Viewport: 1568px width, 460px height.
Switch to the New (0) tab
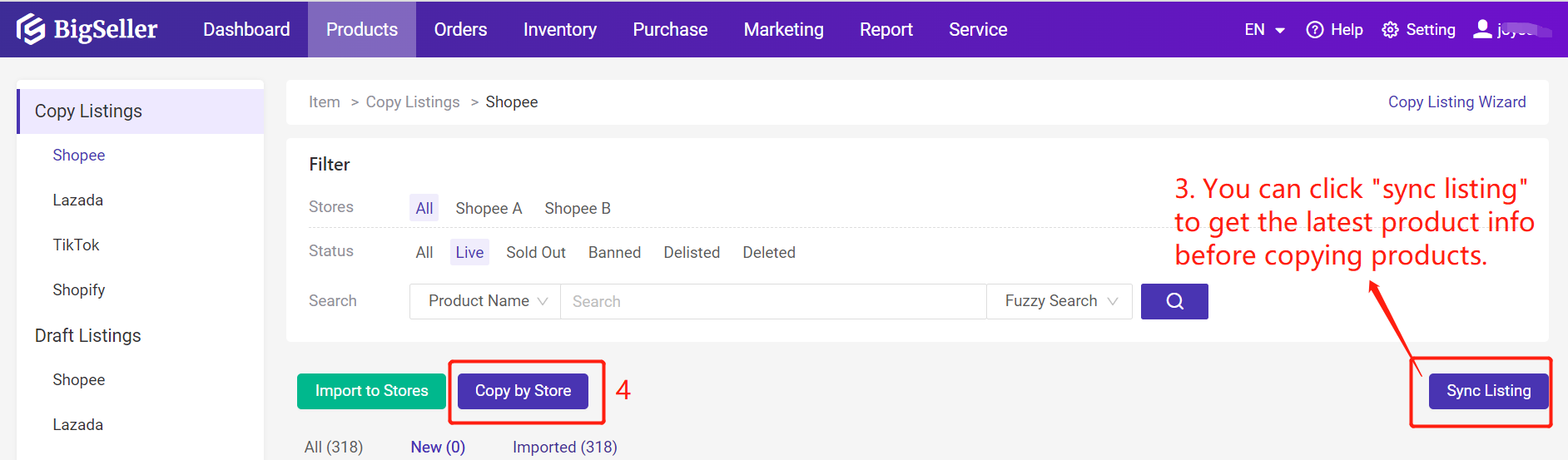[438, 448]
